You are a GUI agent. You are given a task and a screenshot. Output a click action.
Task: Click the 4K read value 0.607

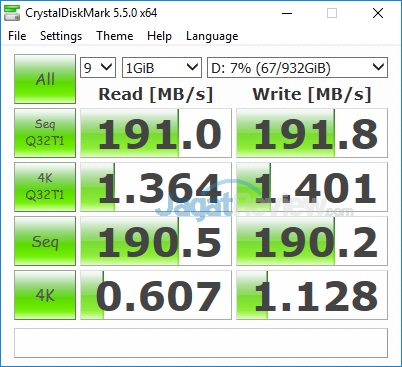pos(156,295)
